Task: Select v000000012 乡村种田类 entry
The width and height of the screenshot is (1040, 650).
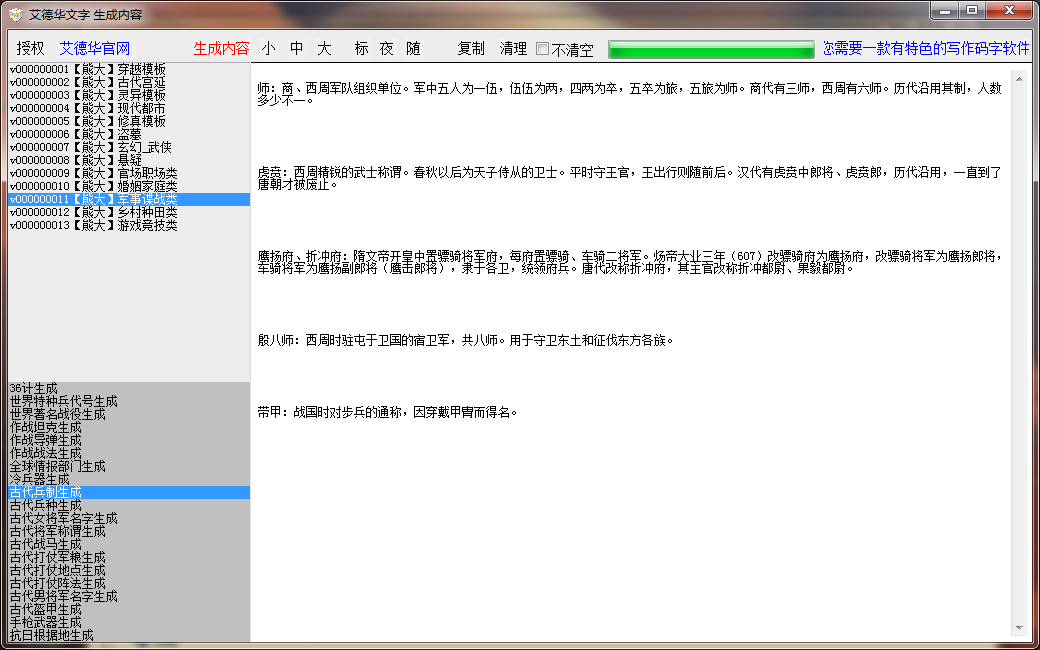Action: point(129,212)
